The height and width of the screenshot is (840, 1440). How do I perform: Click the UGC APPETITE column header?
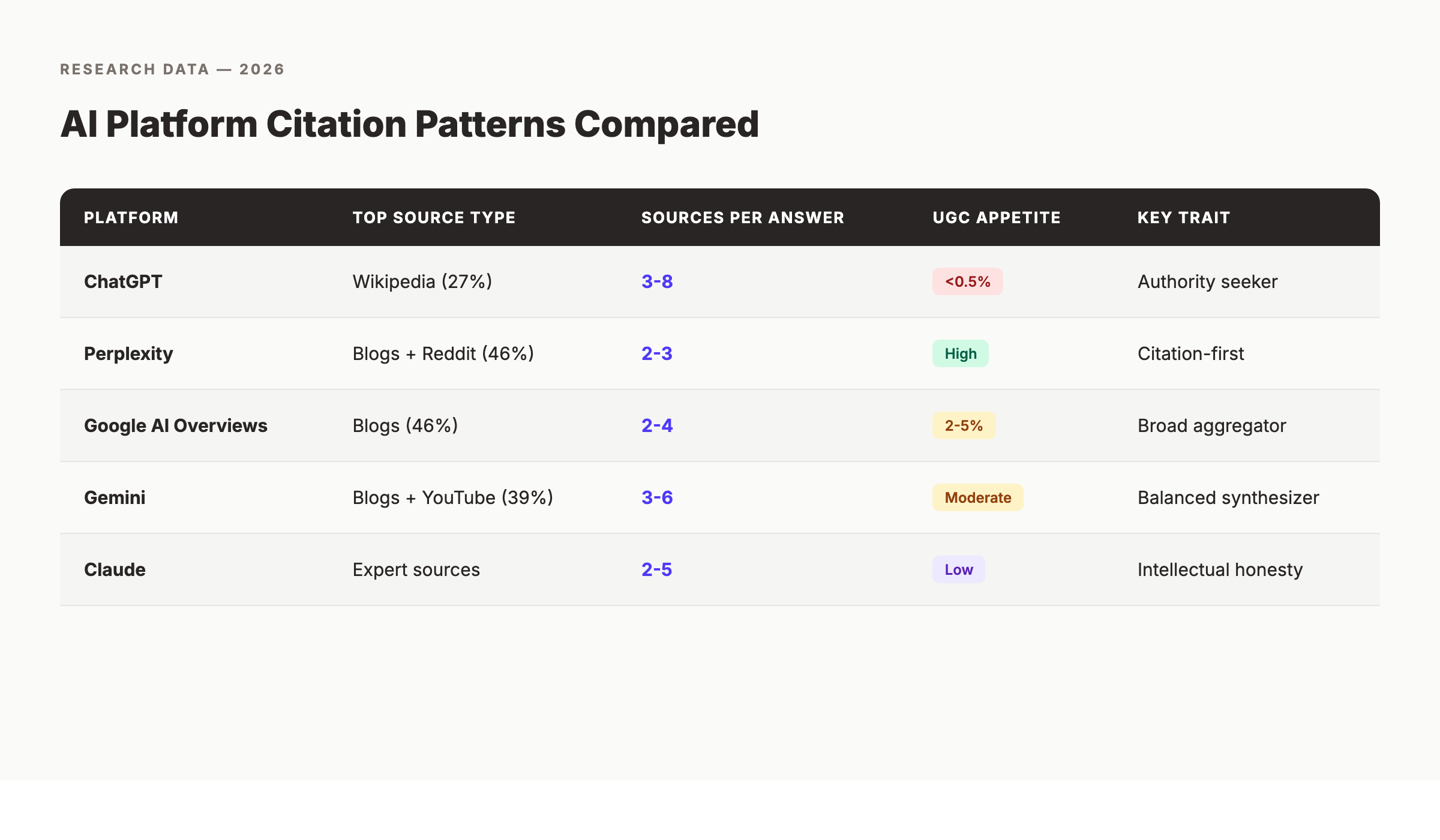(x=997, y=217)
